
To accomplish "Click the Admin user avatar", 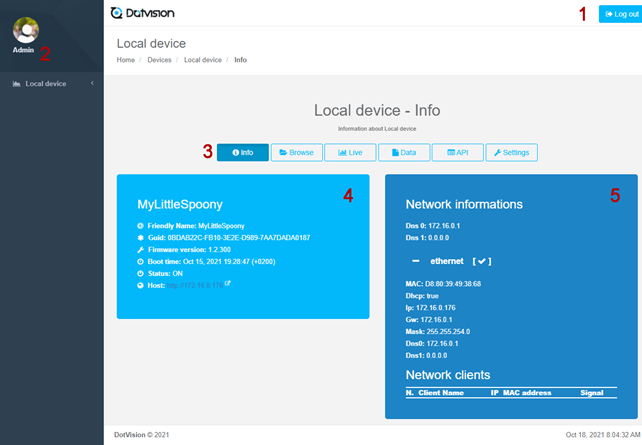I will [25, 30].
